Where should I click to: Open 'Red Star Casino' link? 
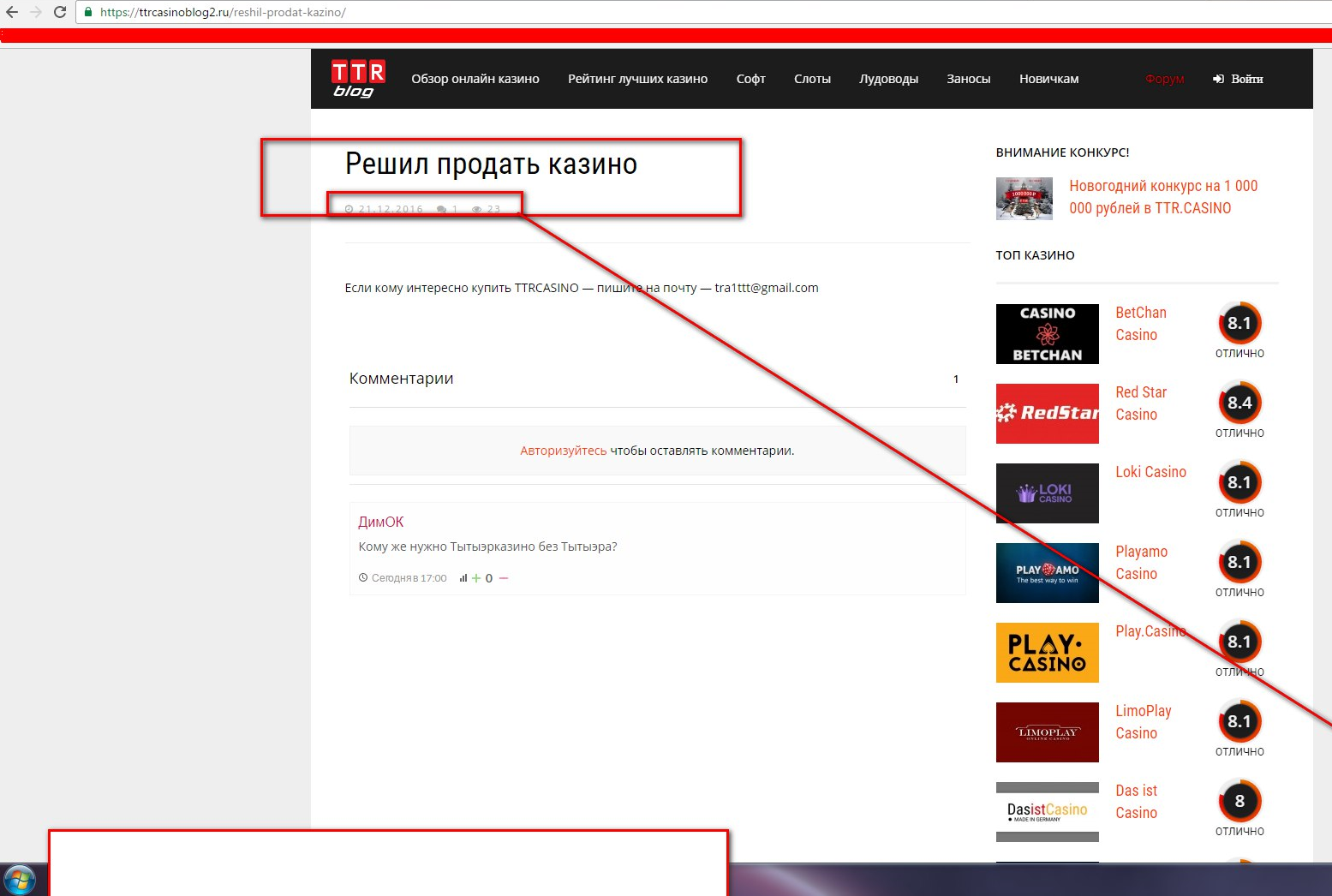point(1141,403)
